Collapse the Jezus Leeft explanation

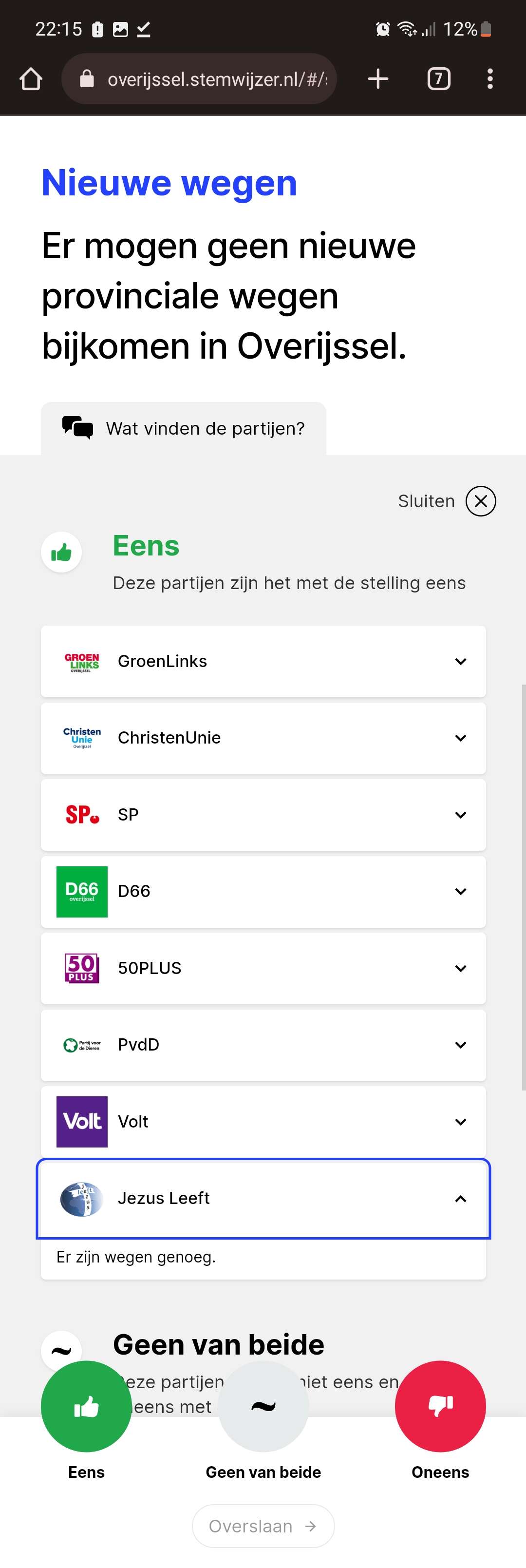coord(263,1199)
